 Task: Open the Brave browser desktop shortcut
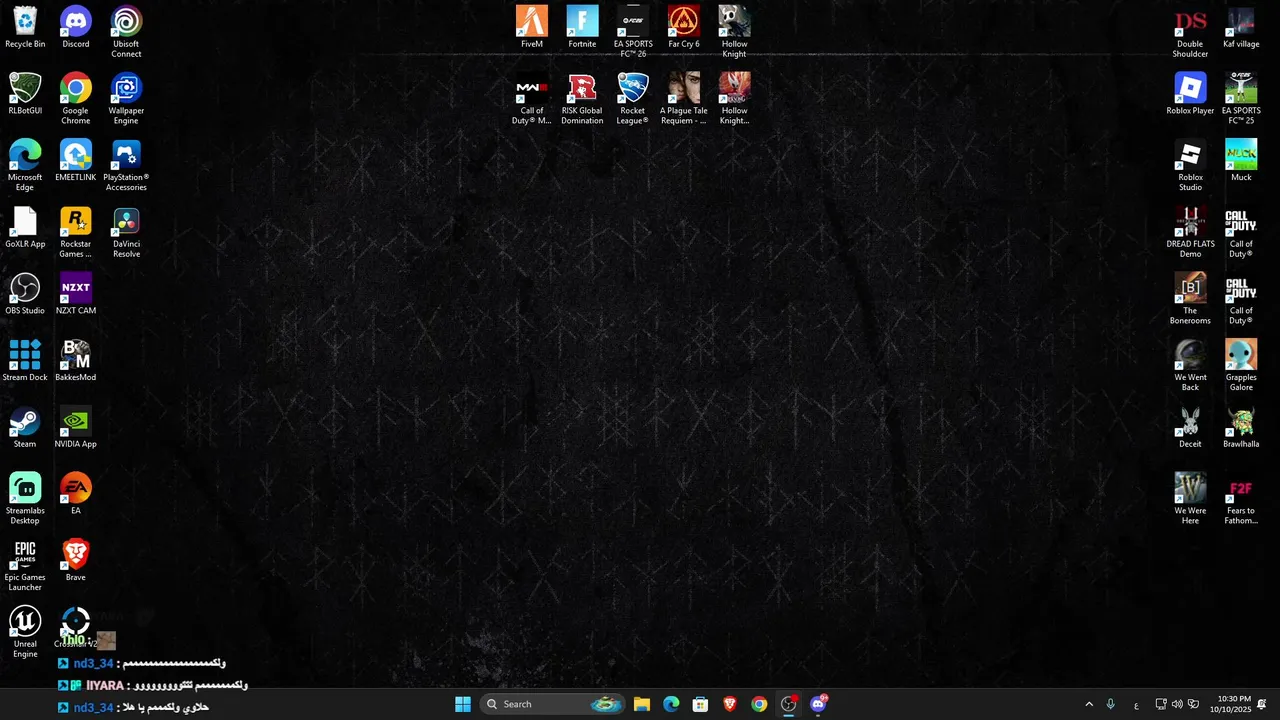[76, 561]
